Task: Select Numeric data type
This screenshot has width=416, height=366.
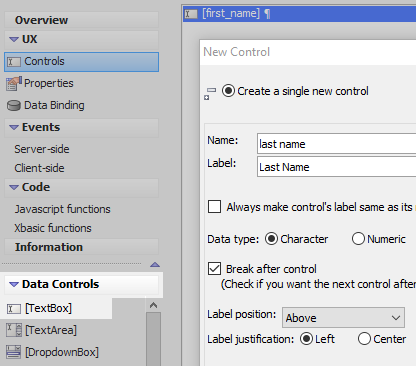Action: (x=358, y=239)
